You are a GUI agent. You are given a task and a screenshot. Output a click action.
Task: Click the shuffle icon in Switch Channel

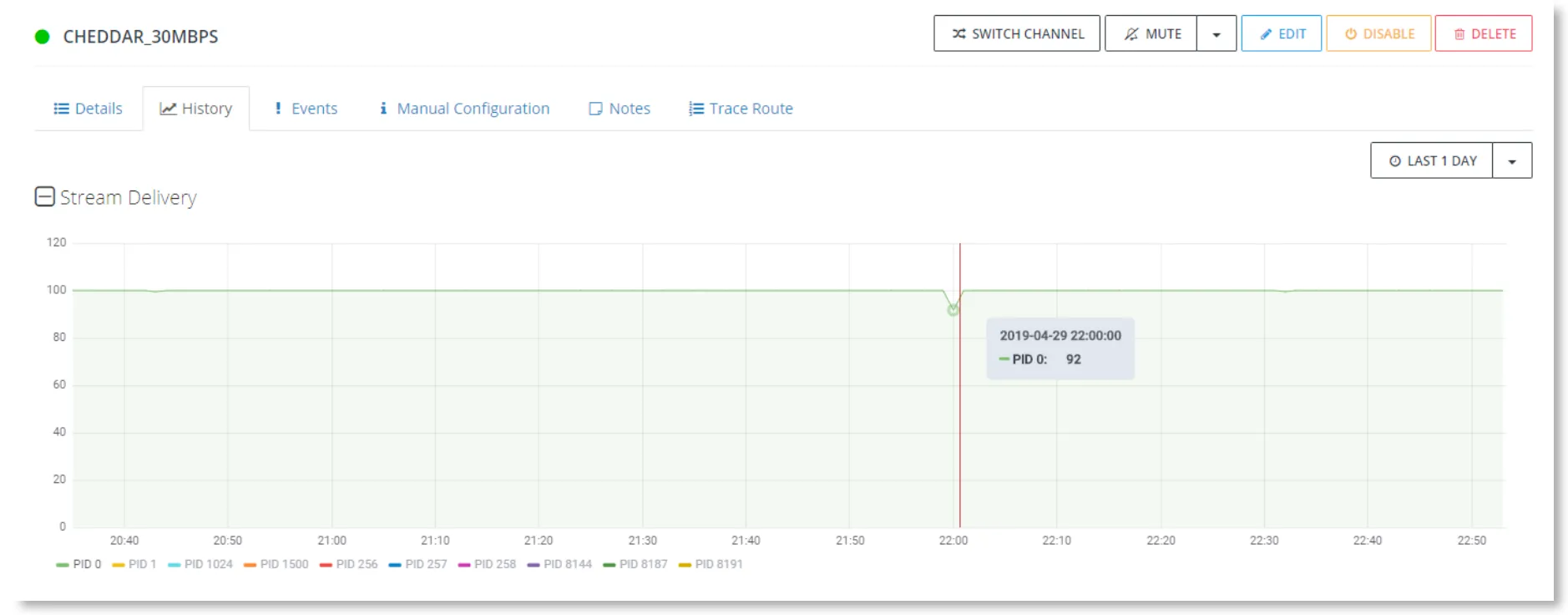pyautogui.click(x=959, y=33)
